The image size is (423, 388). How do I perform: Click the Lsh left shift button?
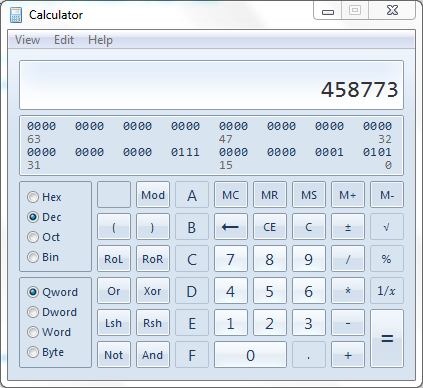point(114,323)
